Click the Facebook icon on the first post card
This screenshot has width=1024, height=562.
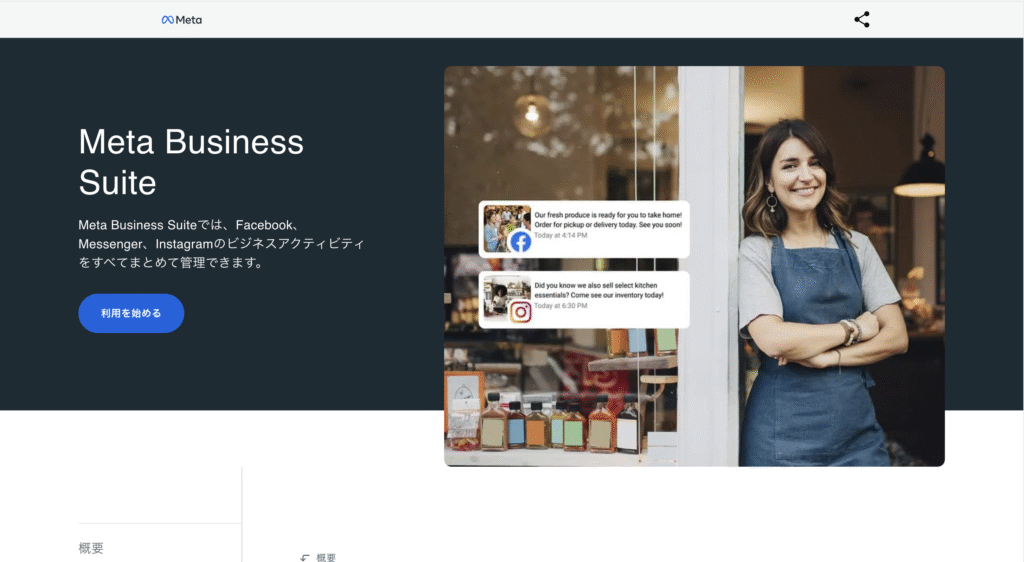[520, 242]
